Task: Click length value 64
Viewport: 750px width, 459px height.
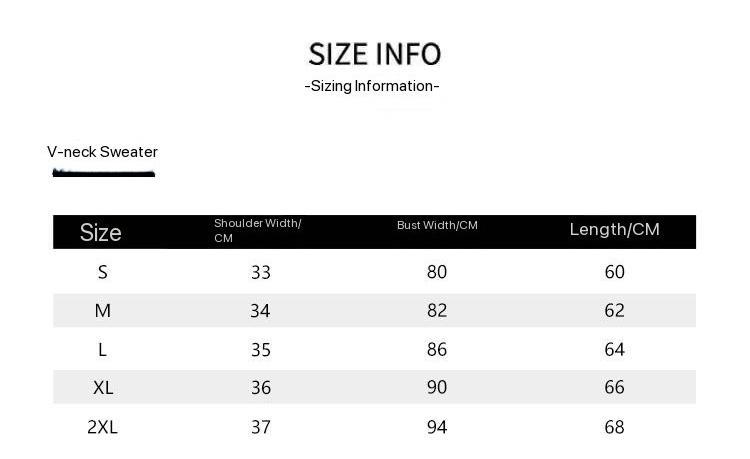Action: 614,350
